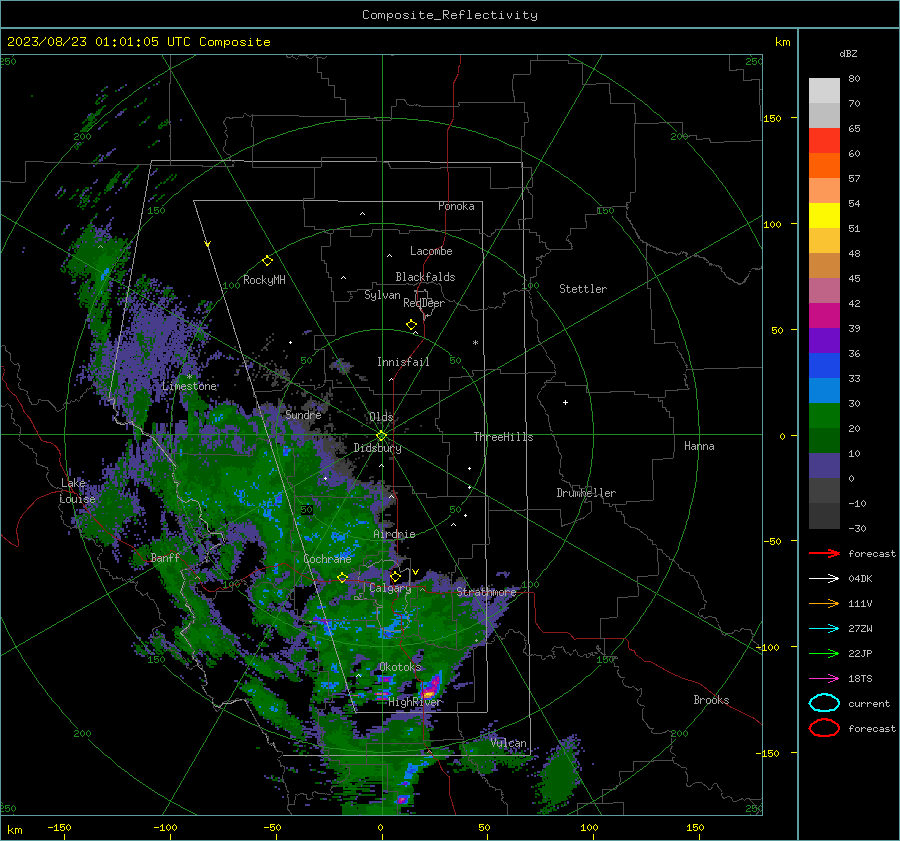Viewport: 900px width, 841px height.
Task: Click the Sylvan label
Action: click(382, 295)
